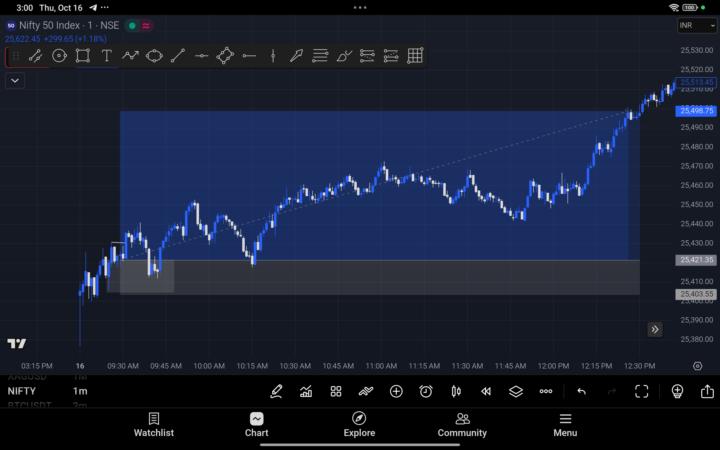Switch to the Community tab

462,425
